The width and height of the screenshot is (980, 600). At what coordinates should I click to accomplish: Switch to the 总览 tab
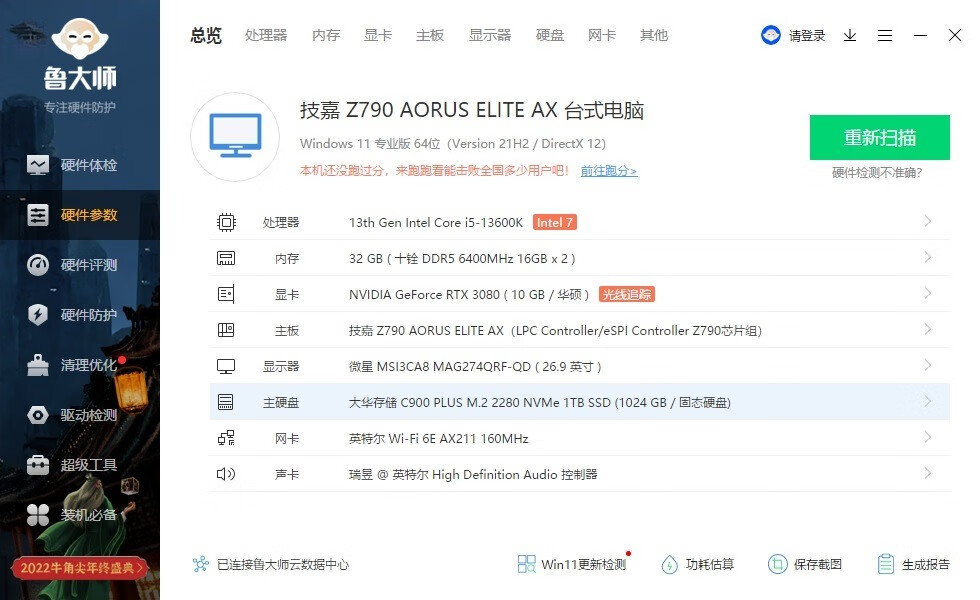[206, 36]
